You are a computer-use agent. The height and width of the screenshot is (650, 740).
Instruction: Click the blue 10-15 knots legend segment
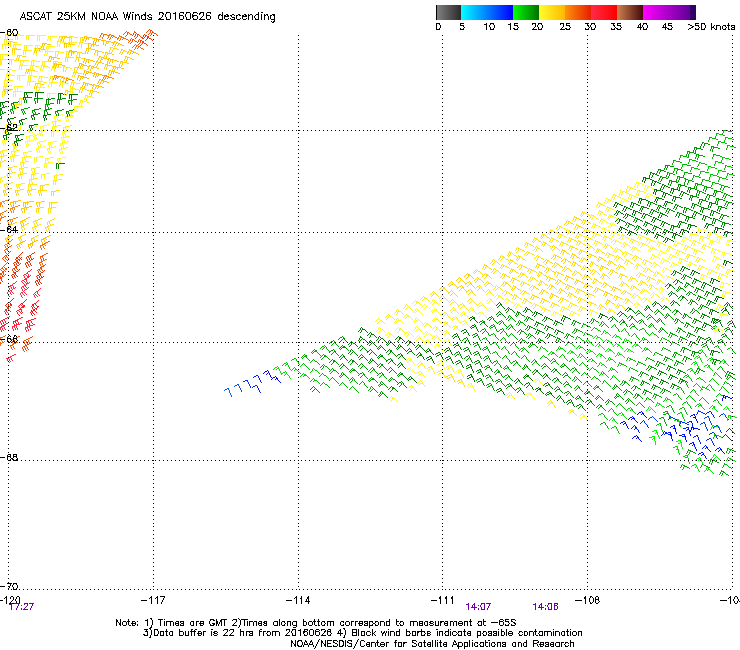click(x=500, y=12)
